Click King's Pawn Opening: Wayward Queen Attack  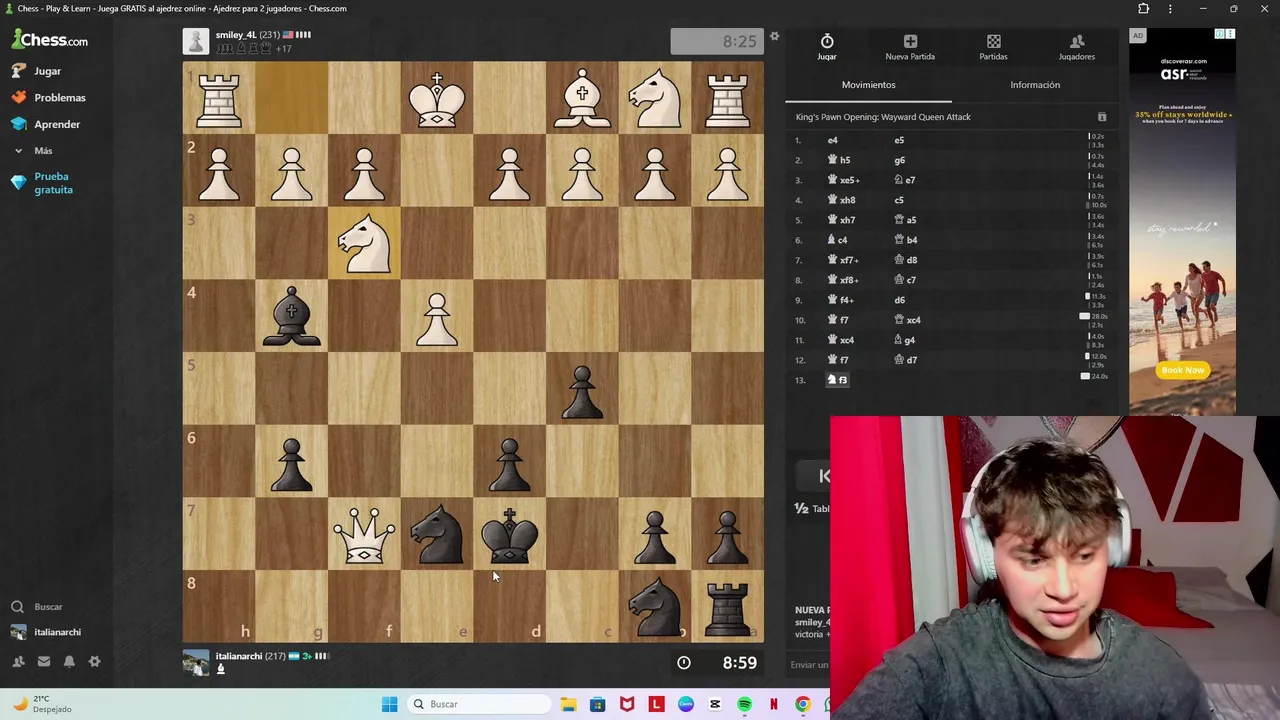(x=883, y=117)
